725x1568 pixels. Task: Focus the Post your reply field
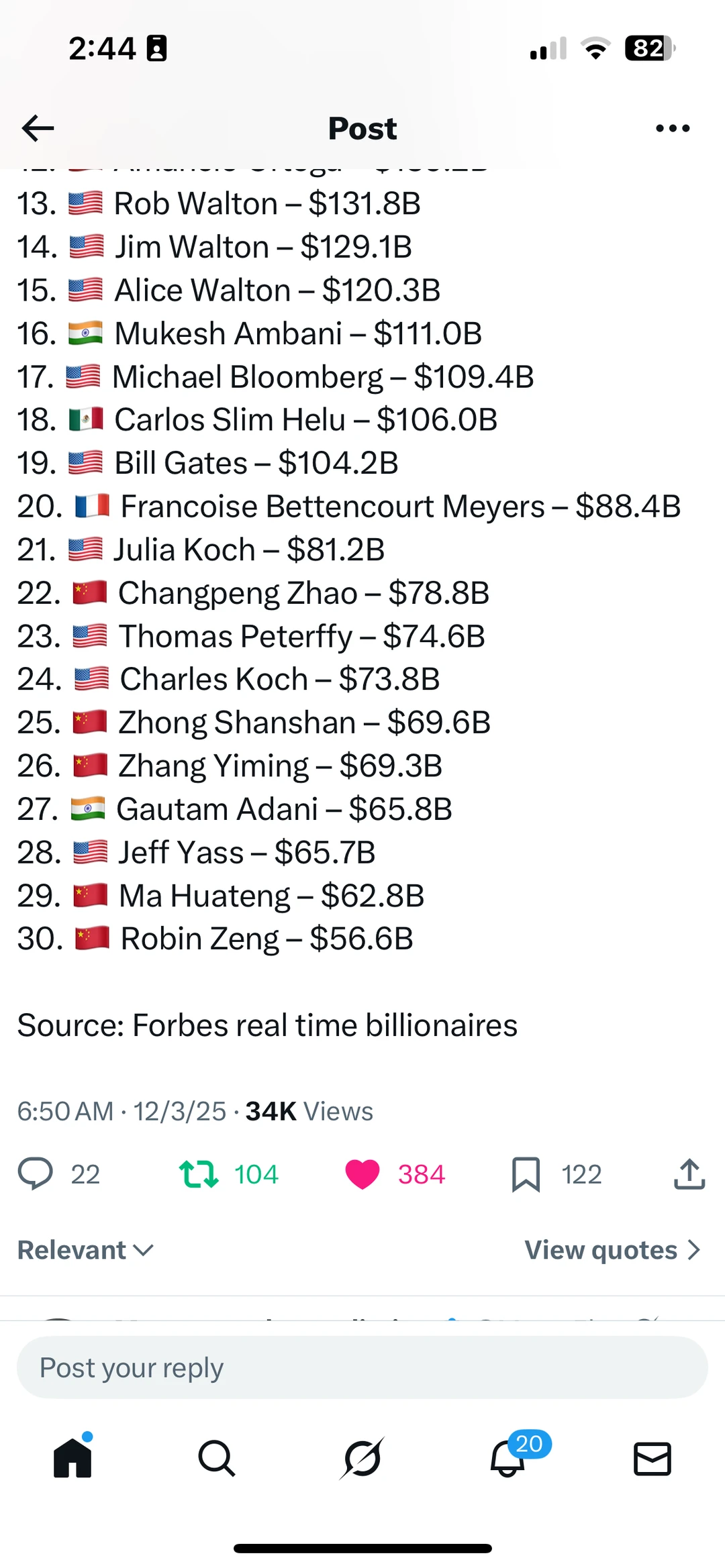pyautogui.click(x=362, y=1367)
